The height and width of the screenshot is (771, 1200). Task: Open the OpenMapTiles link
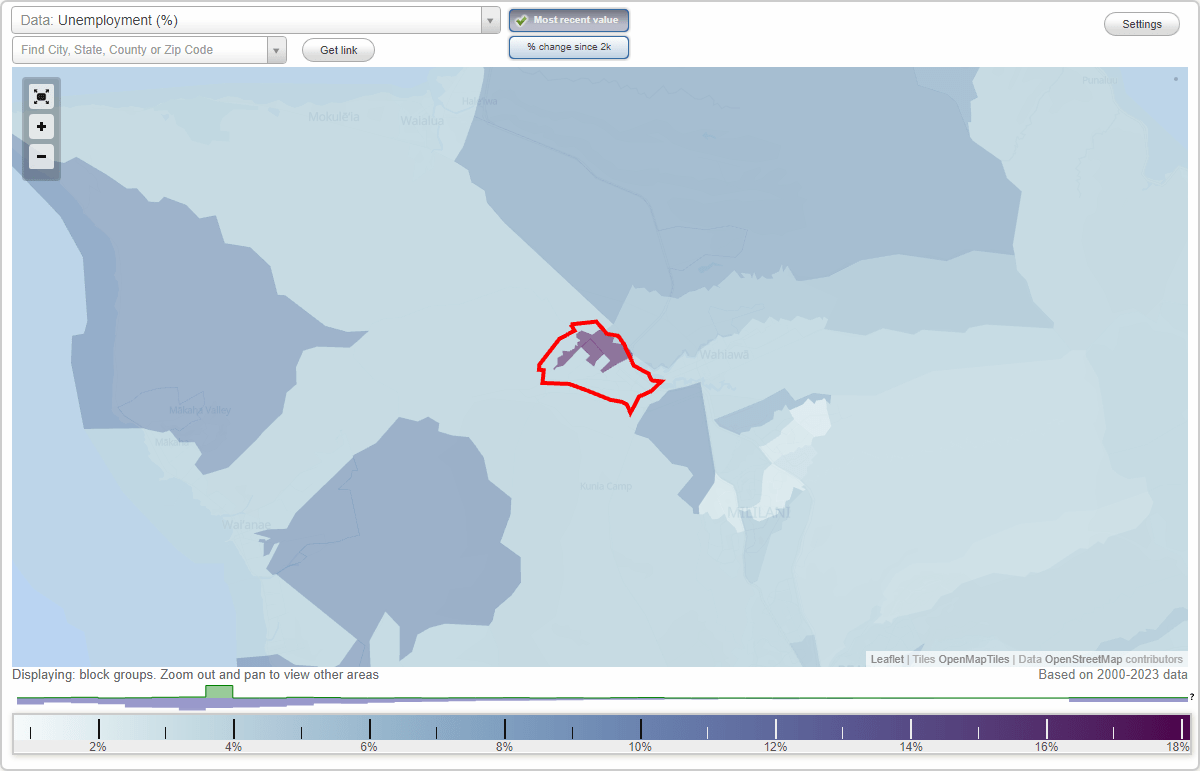[973, 659]
